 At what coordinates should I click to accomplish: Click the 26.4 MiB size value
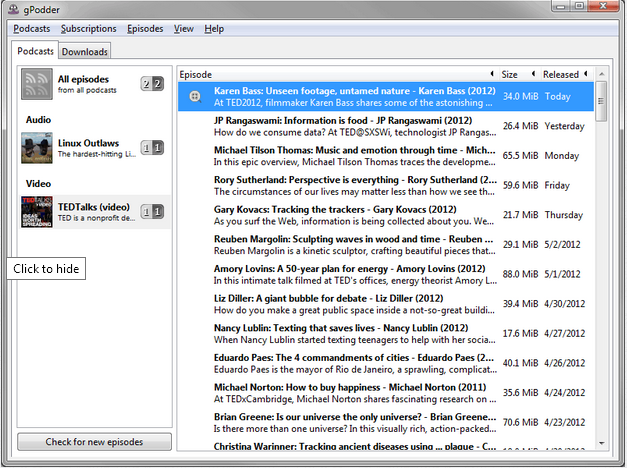(x=520, y=126)
